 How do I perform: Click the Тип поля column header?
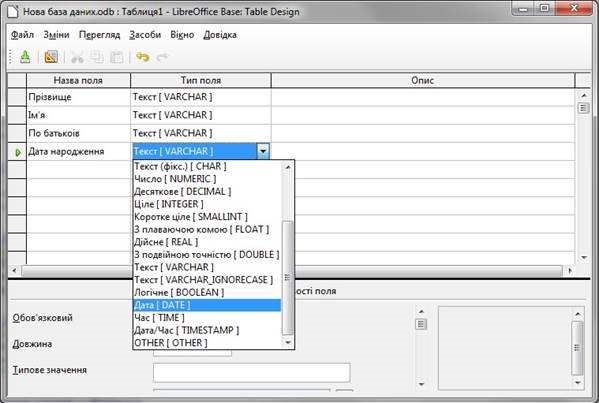click(x=201, y=80)
